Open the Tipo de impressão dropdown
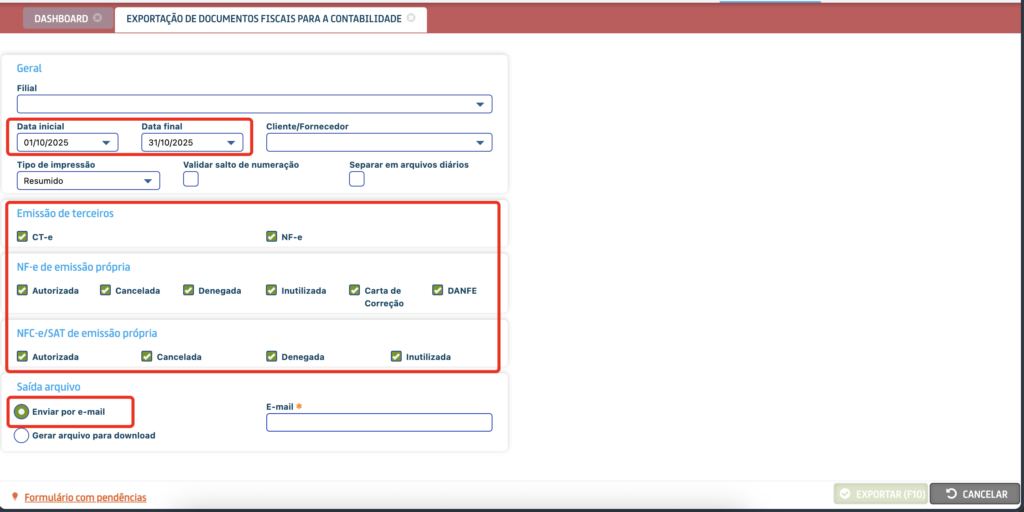This screenshot has height=512, width=1024. point(148,181)
